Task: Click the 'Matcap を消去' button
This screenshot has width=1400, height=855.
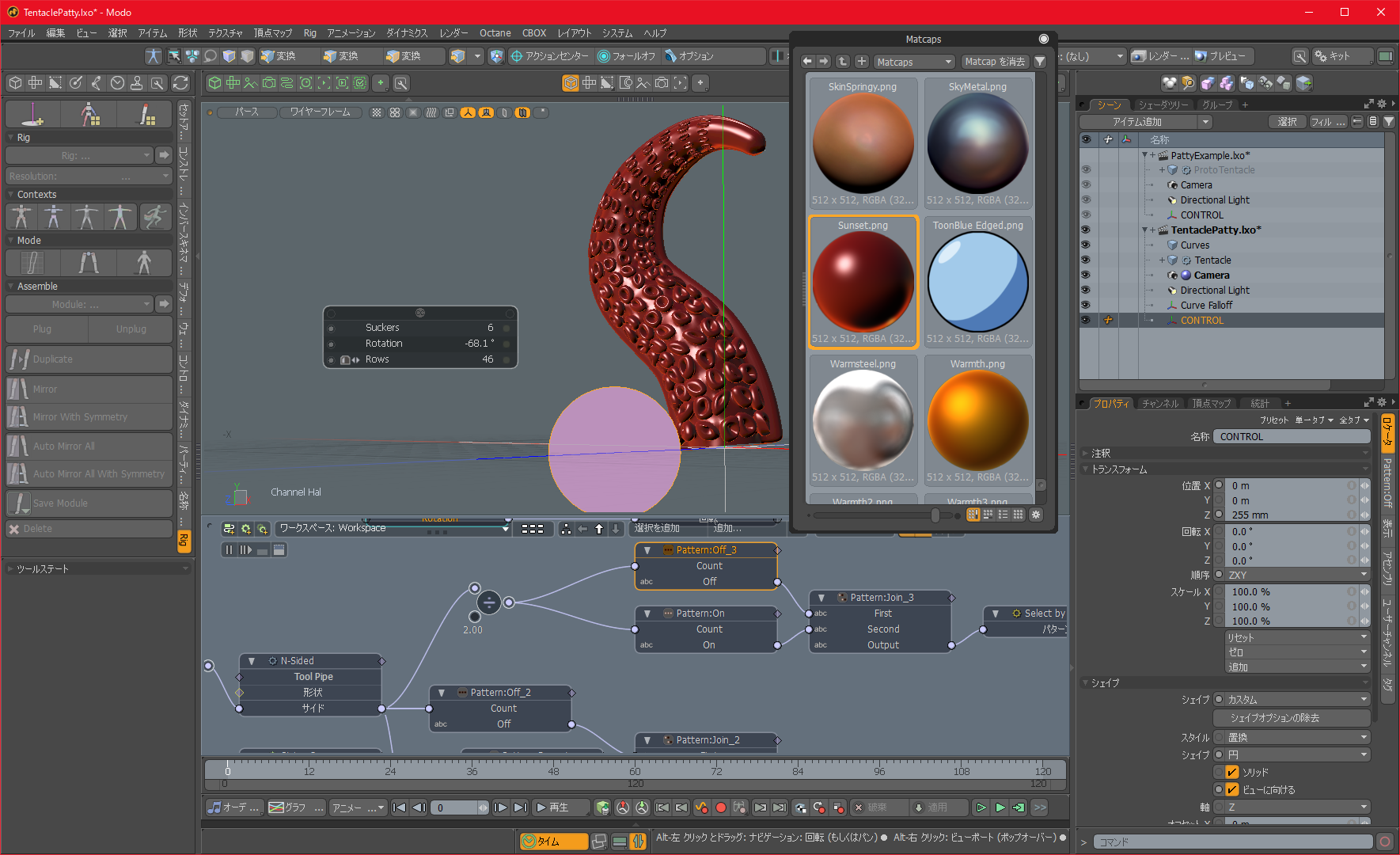Action: point(994,62)
